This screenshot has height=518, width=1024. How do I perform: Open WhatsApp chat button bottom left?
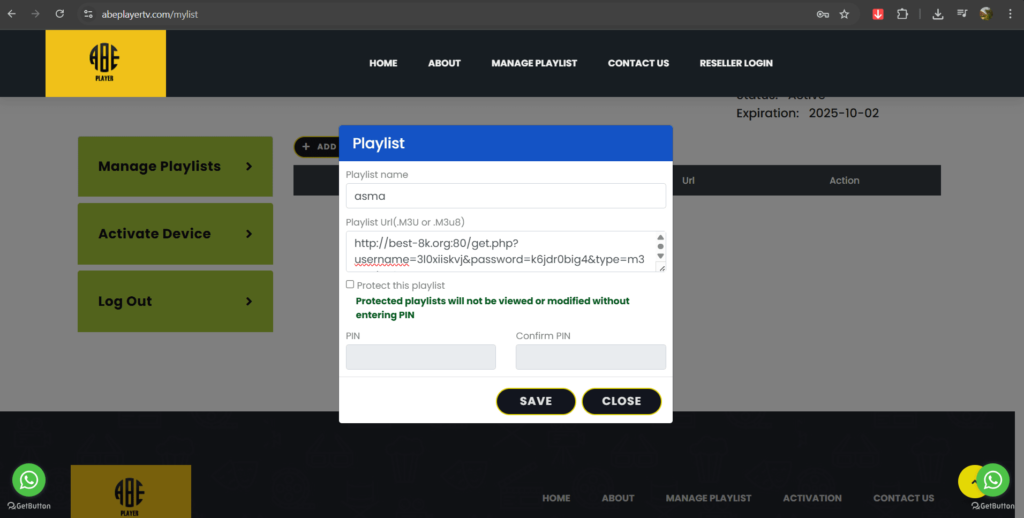pos(29,480)
